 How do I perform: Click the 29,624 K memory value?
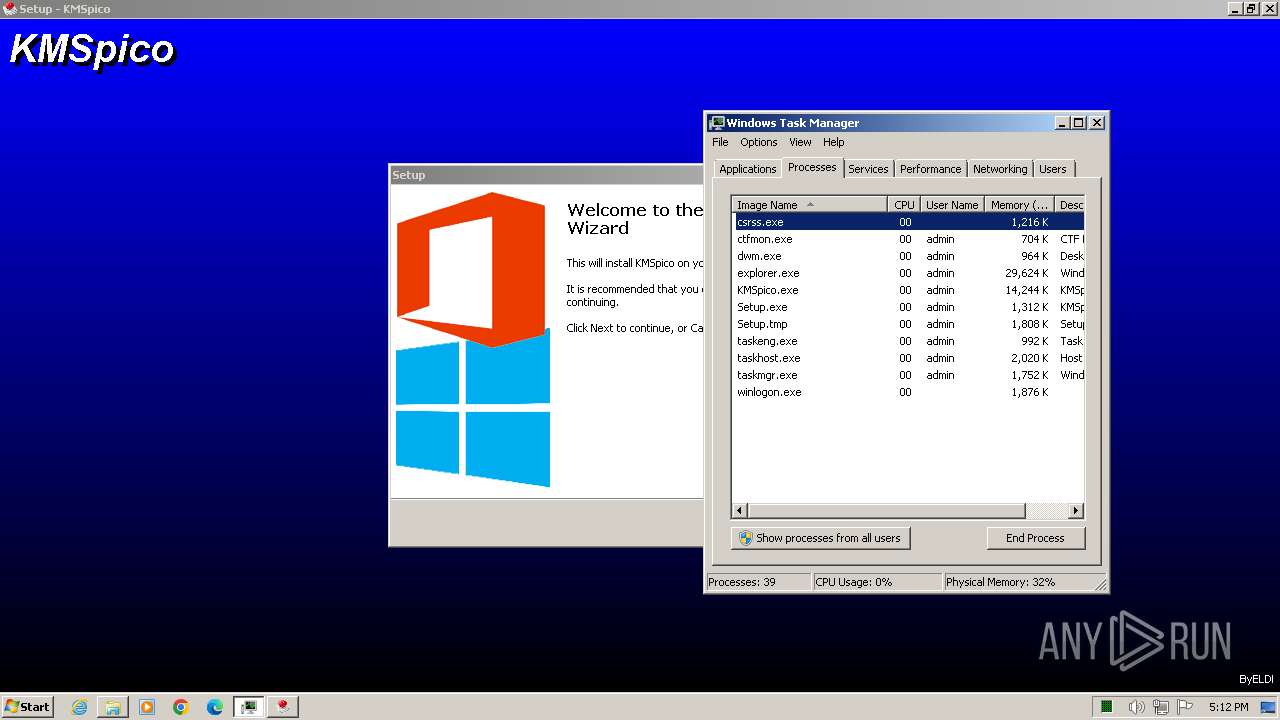coord(1027,273)
